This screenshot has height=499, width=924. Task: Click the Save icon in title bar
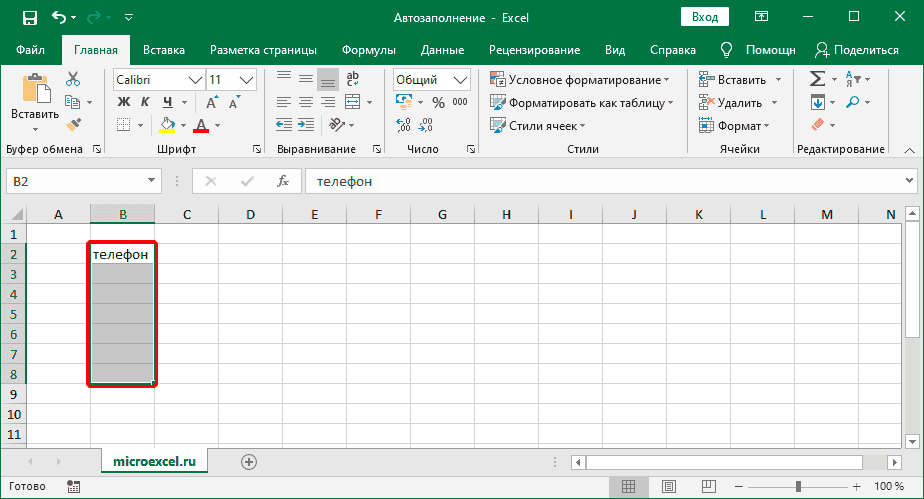pyautogui.click(x=29, y=17)
